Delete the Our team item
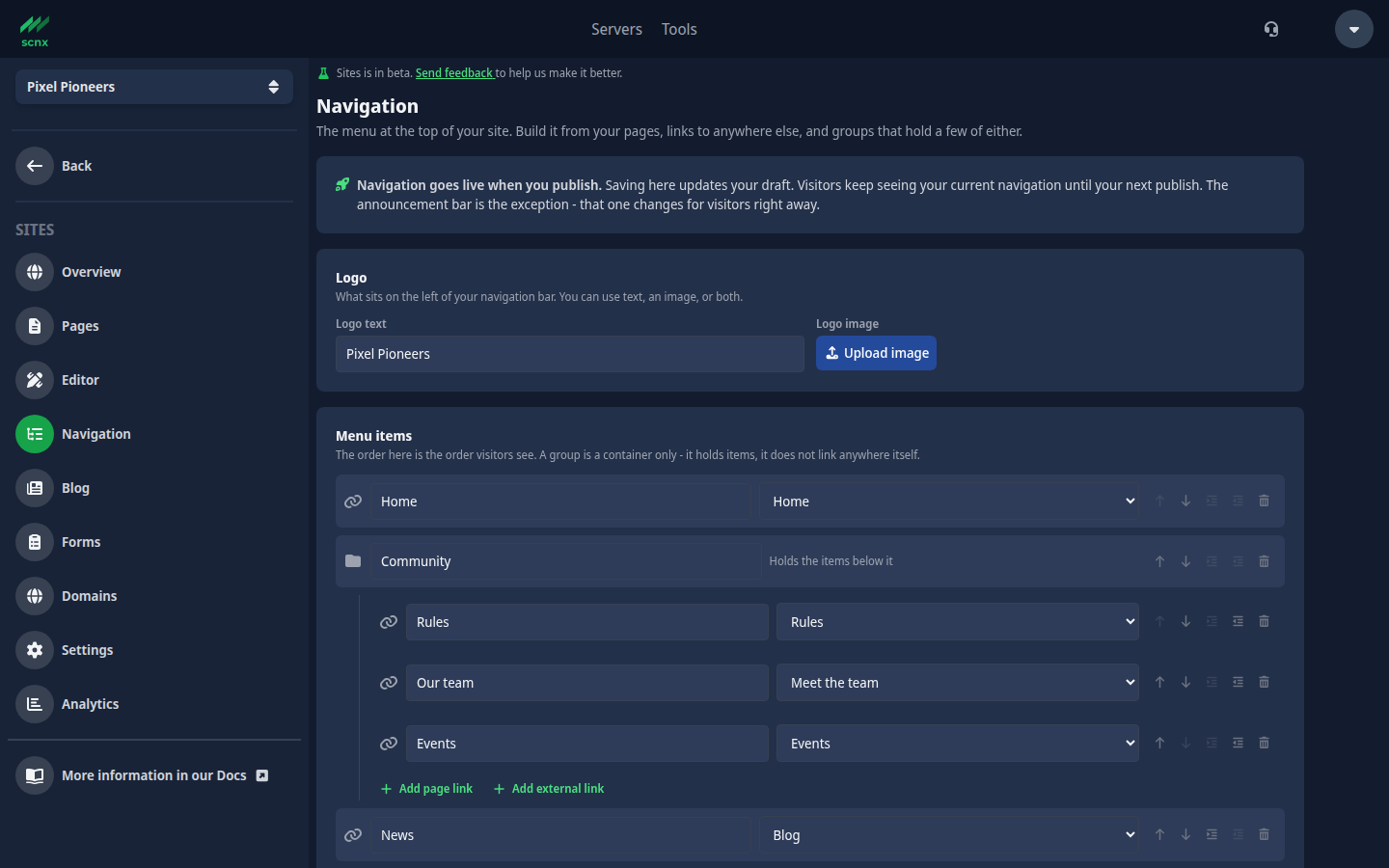The height and width of the screenshot is (868, 1389). click(1264, 682)
